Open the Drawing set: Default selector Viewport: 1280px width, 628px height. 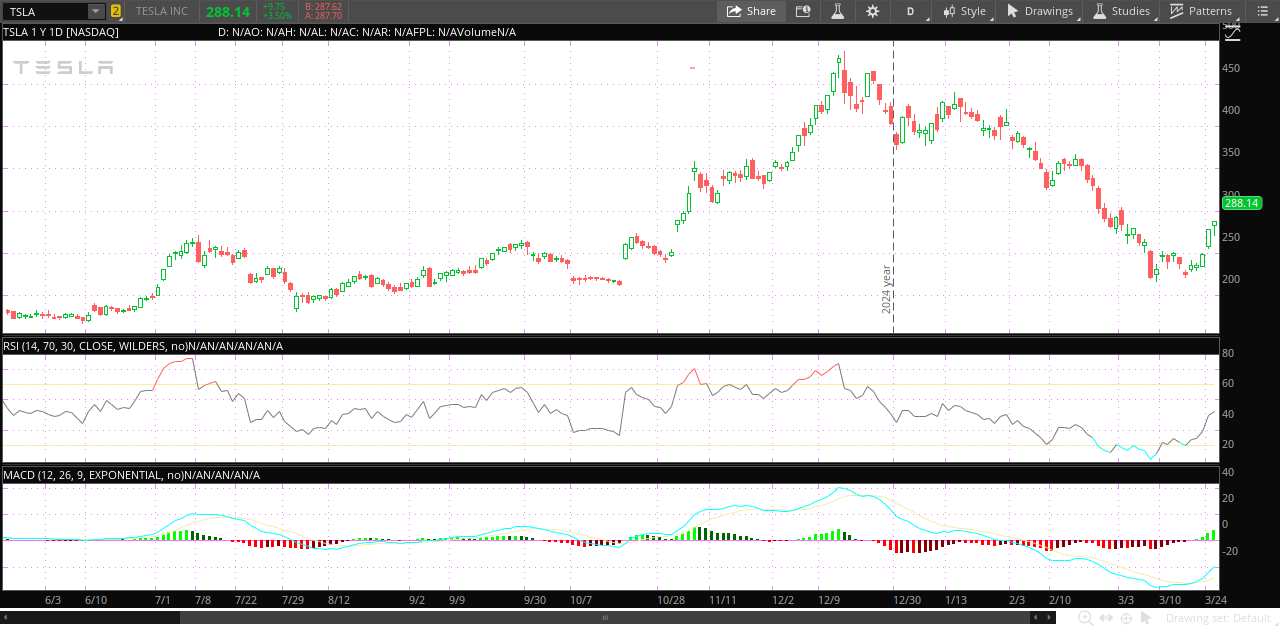pos(1221,618)
